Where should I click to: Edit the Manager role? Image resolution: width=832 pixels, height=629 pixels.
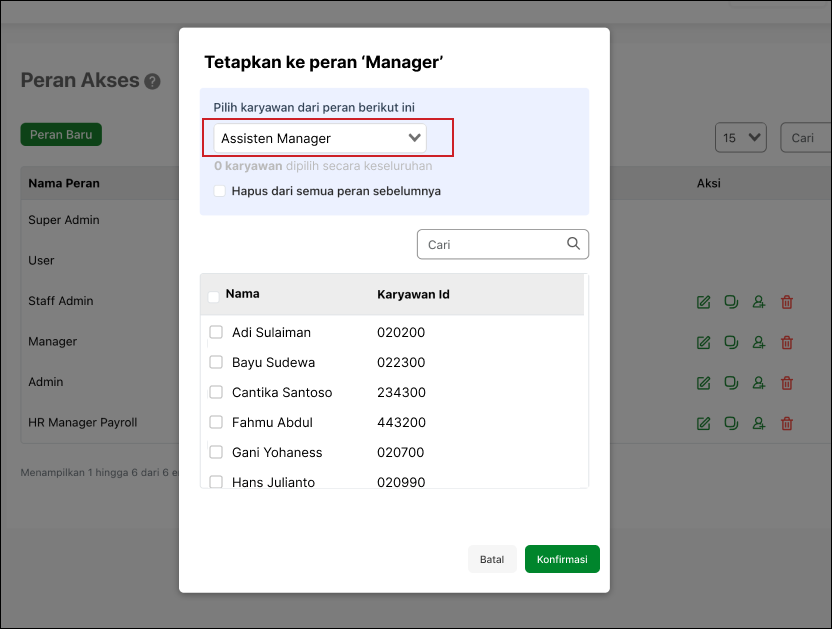[703, 341]
